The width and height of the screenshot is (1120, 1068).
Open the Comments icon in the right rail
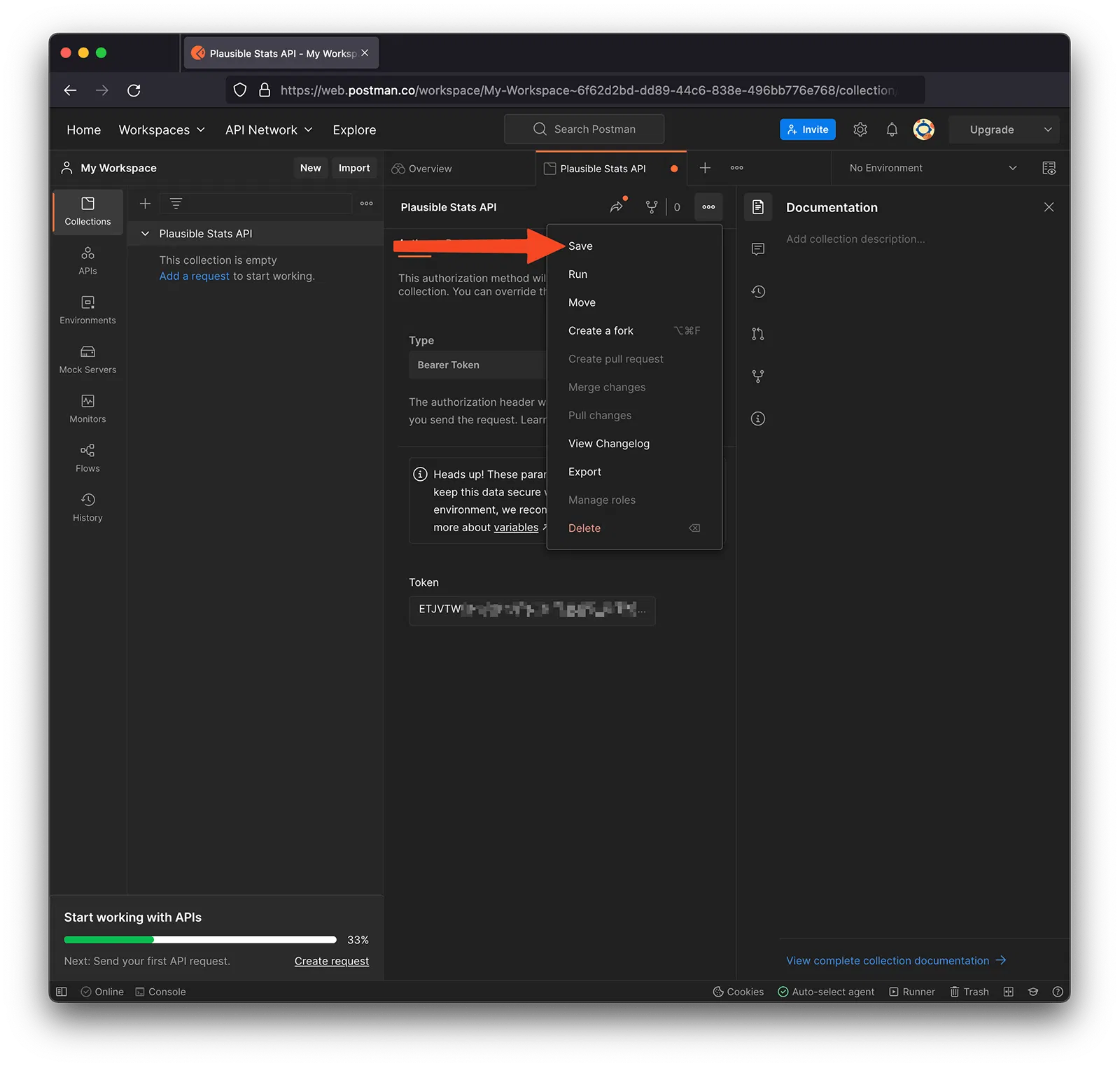tap(758, 249)
